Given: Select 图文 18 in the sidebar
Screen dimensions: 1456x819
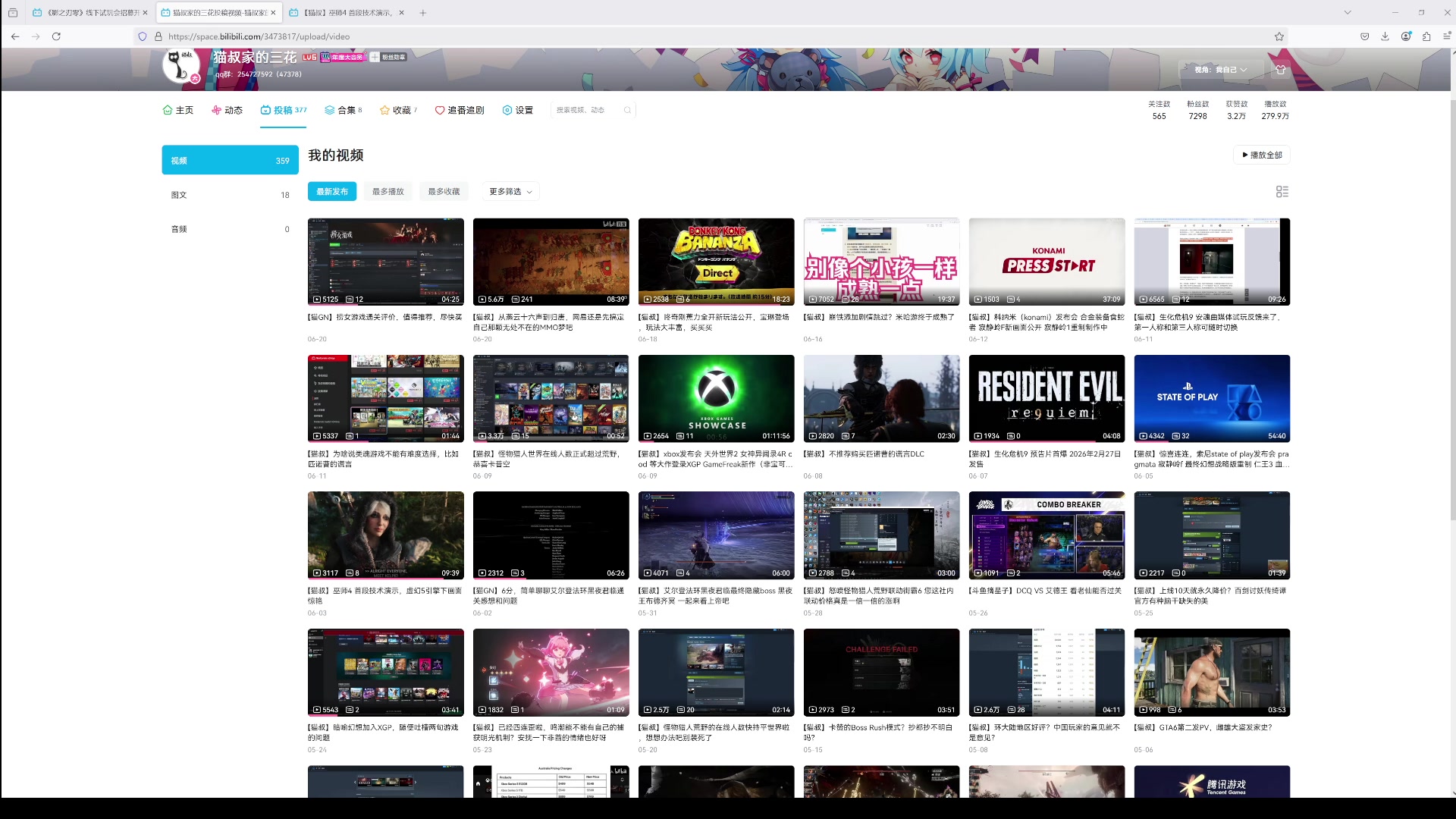Looking at the screenshot, I should click(x=231, y=195).
